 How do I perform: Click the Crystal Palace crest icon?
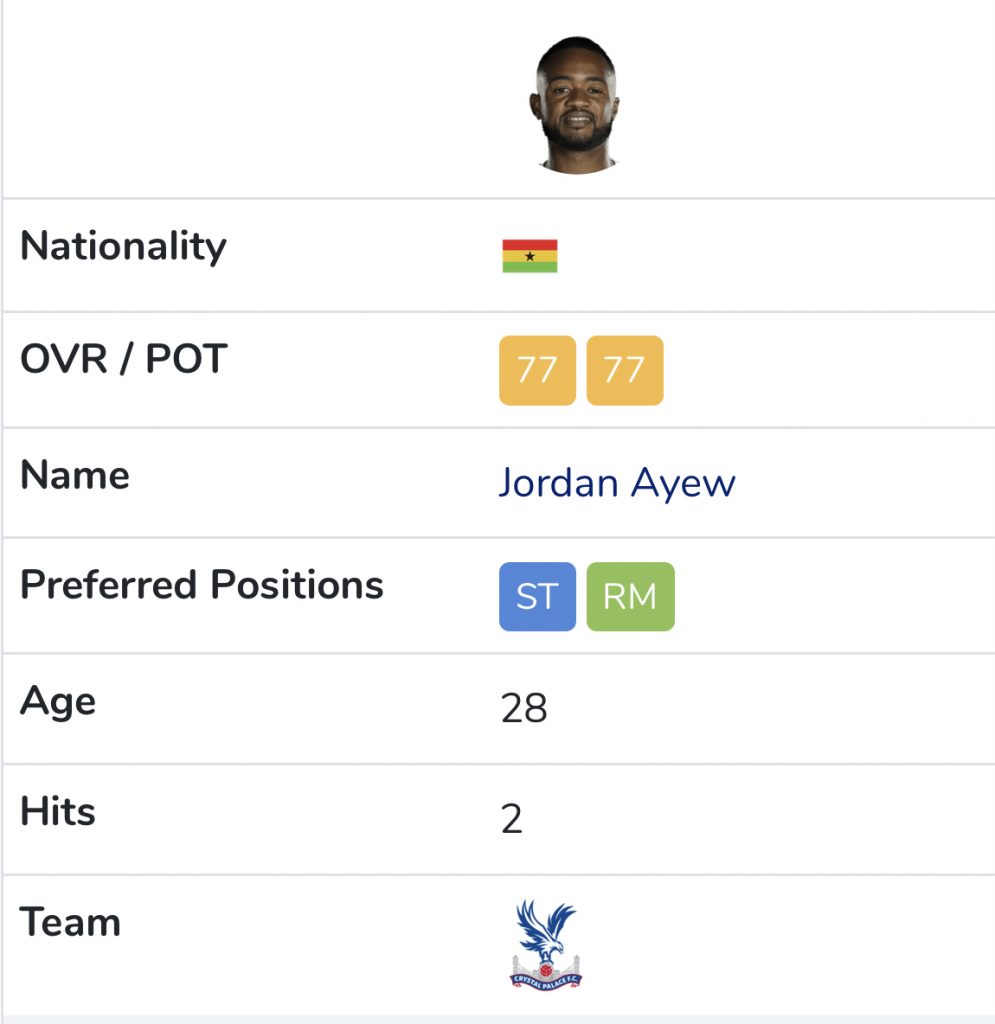pyautogui.click(x=546, y=944)
